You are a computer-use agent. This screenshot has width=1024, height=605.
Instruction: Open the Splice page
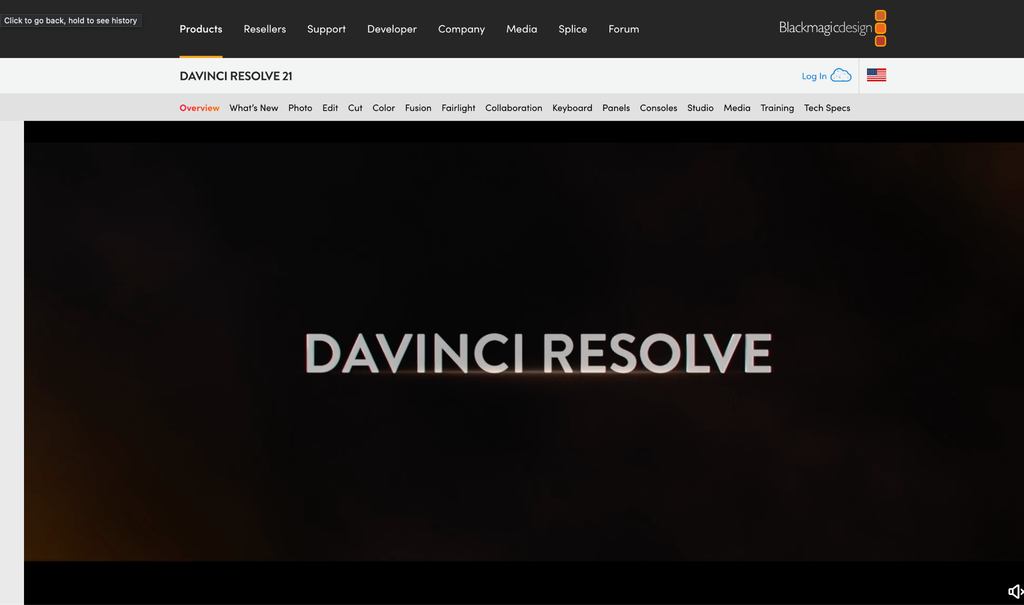(x=573, y=29)
